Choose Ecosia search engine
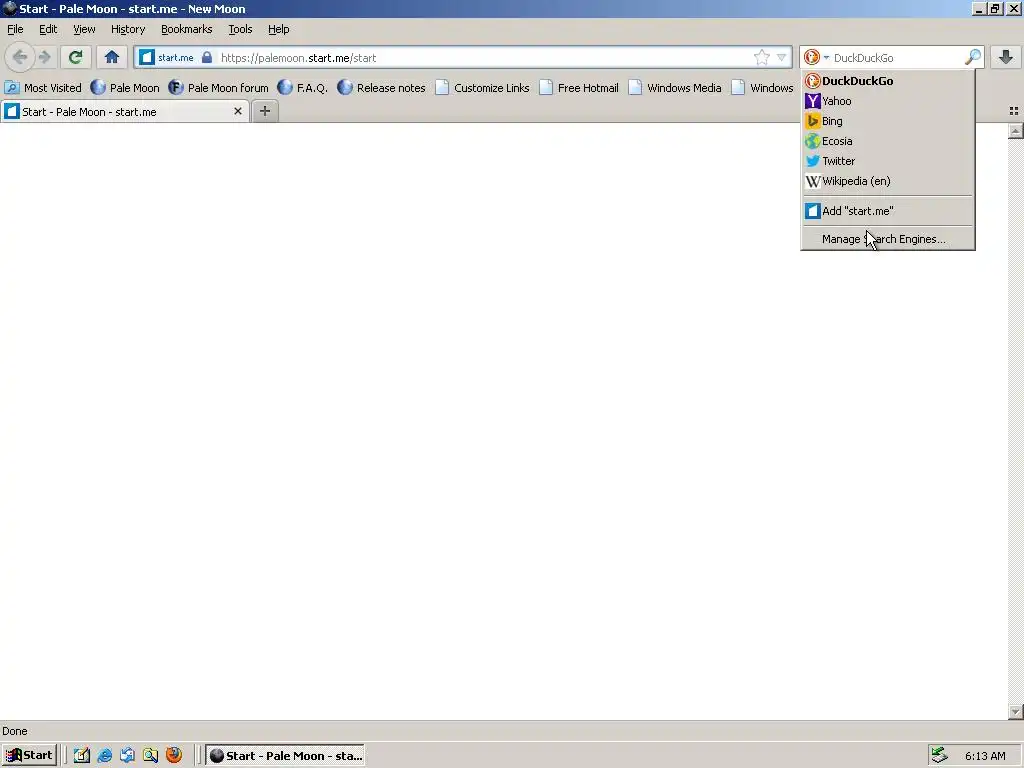Viewport: 1024px width, 768px height. (888, 141)
